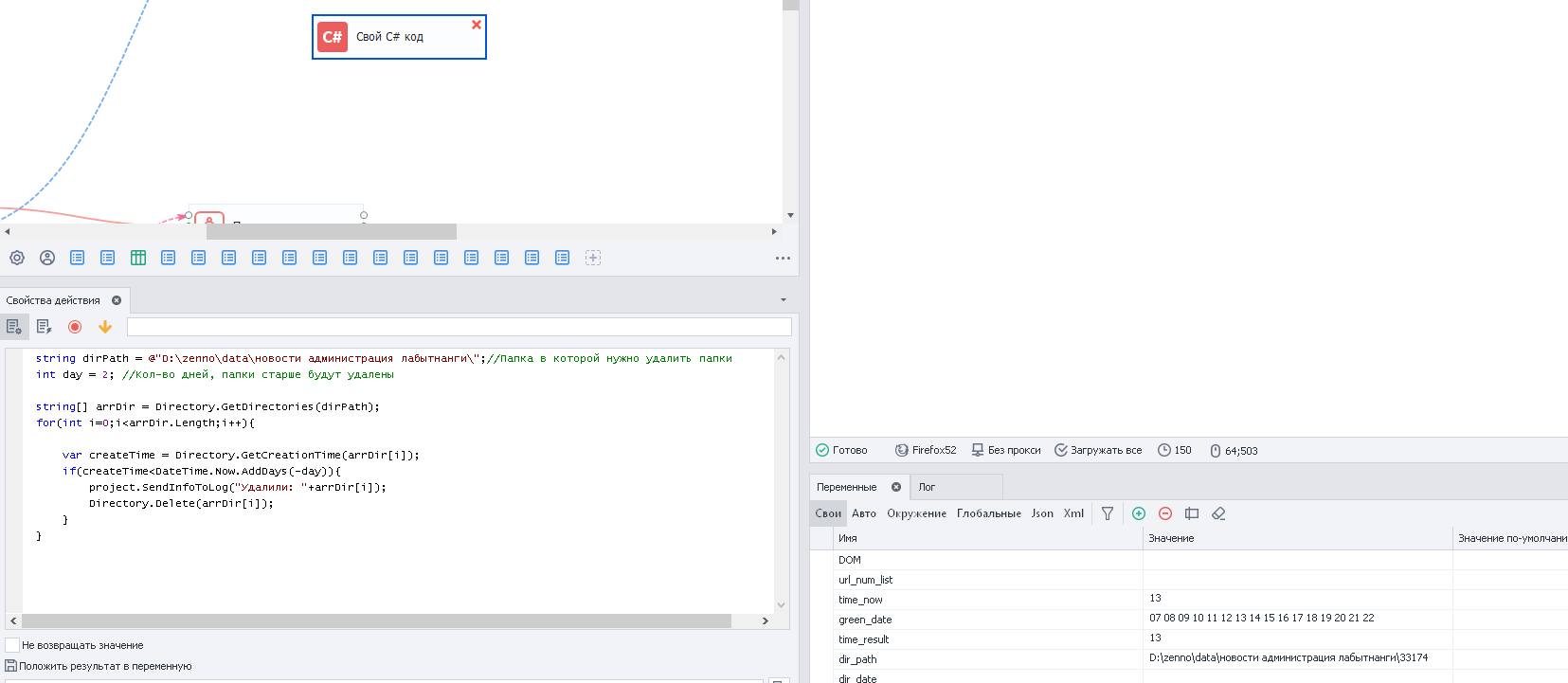This screenshot has height=683, width=1568.
Task: Delete the 'Свой C# код' action block
Action: coord(477,25)
